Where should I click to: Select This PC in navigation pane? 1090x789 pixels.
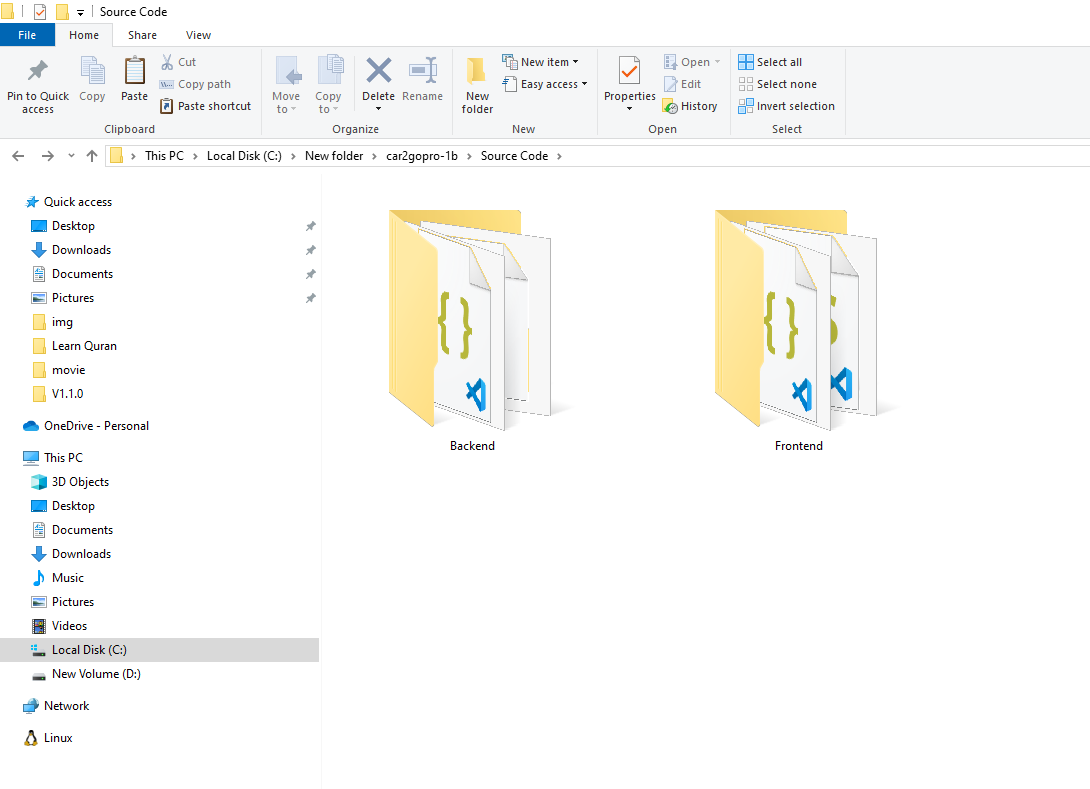pyautogui.click(x=63, y=458)
